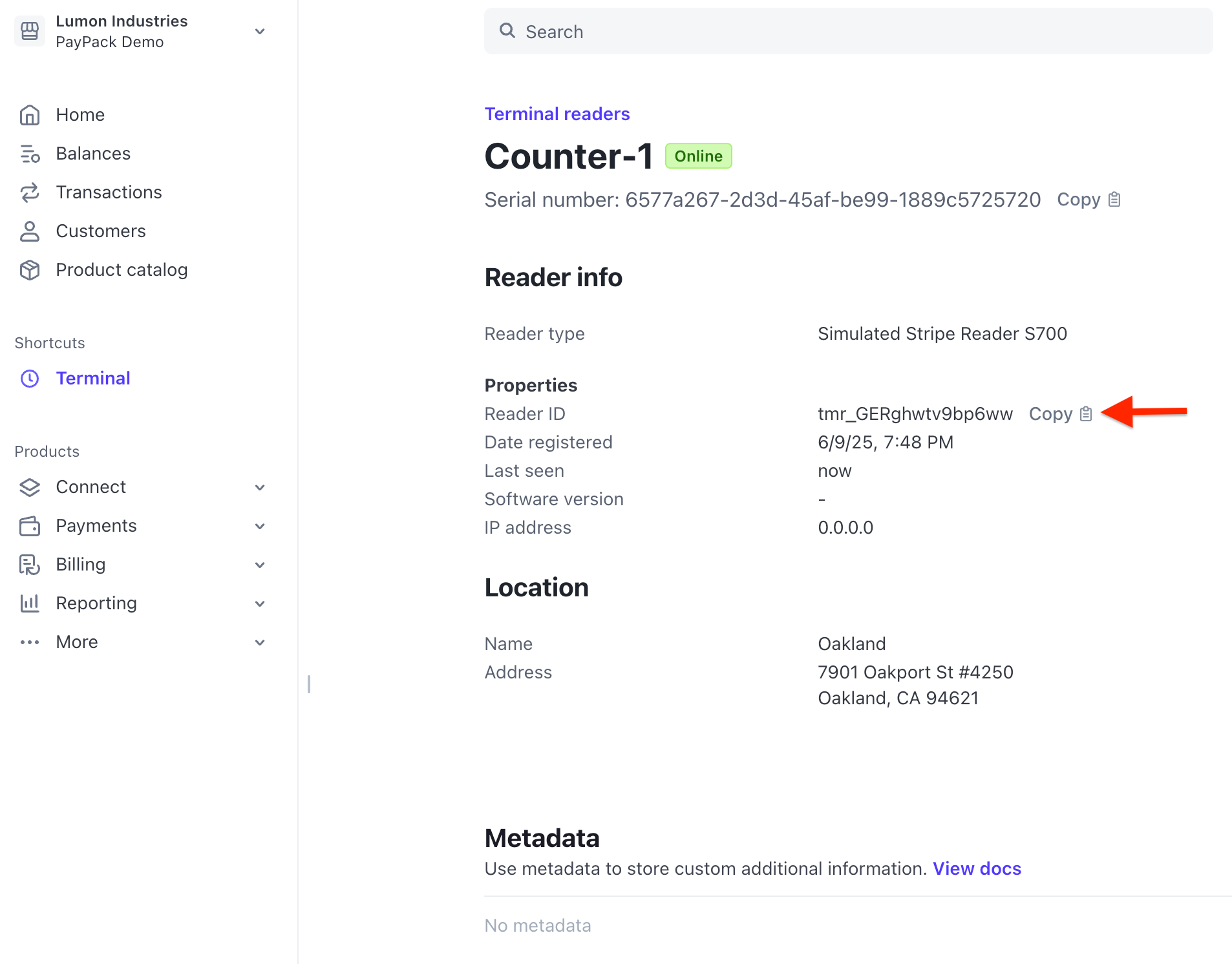Expand the Lumon Industries account switcher chevron
The image size is (1232, 964).
coord(259,31)
